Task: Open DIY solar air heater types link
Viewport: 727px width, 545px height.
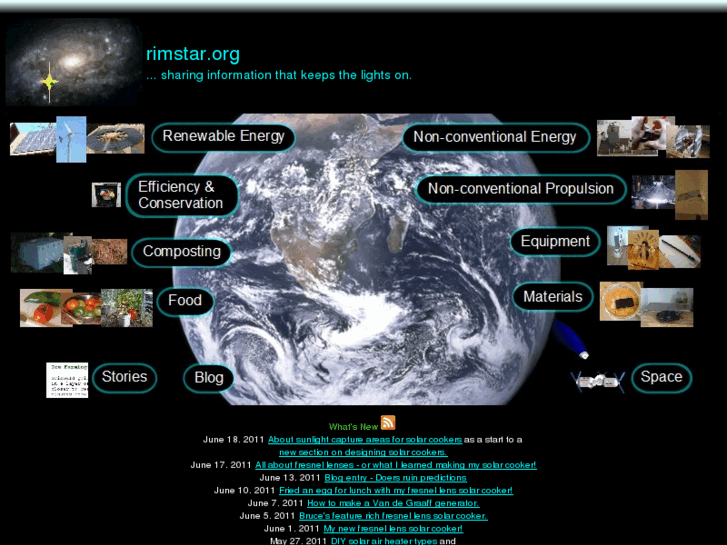Action: click(x=384, y=541)
